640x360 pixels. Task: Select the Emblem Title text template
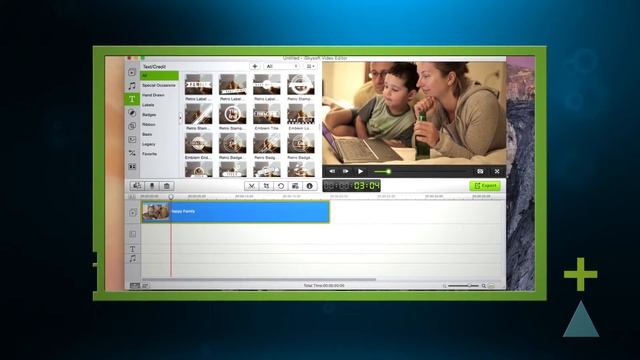pyautogui.click(x=267, y=117)
